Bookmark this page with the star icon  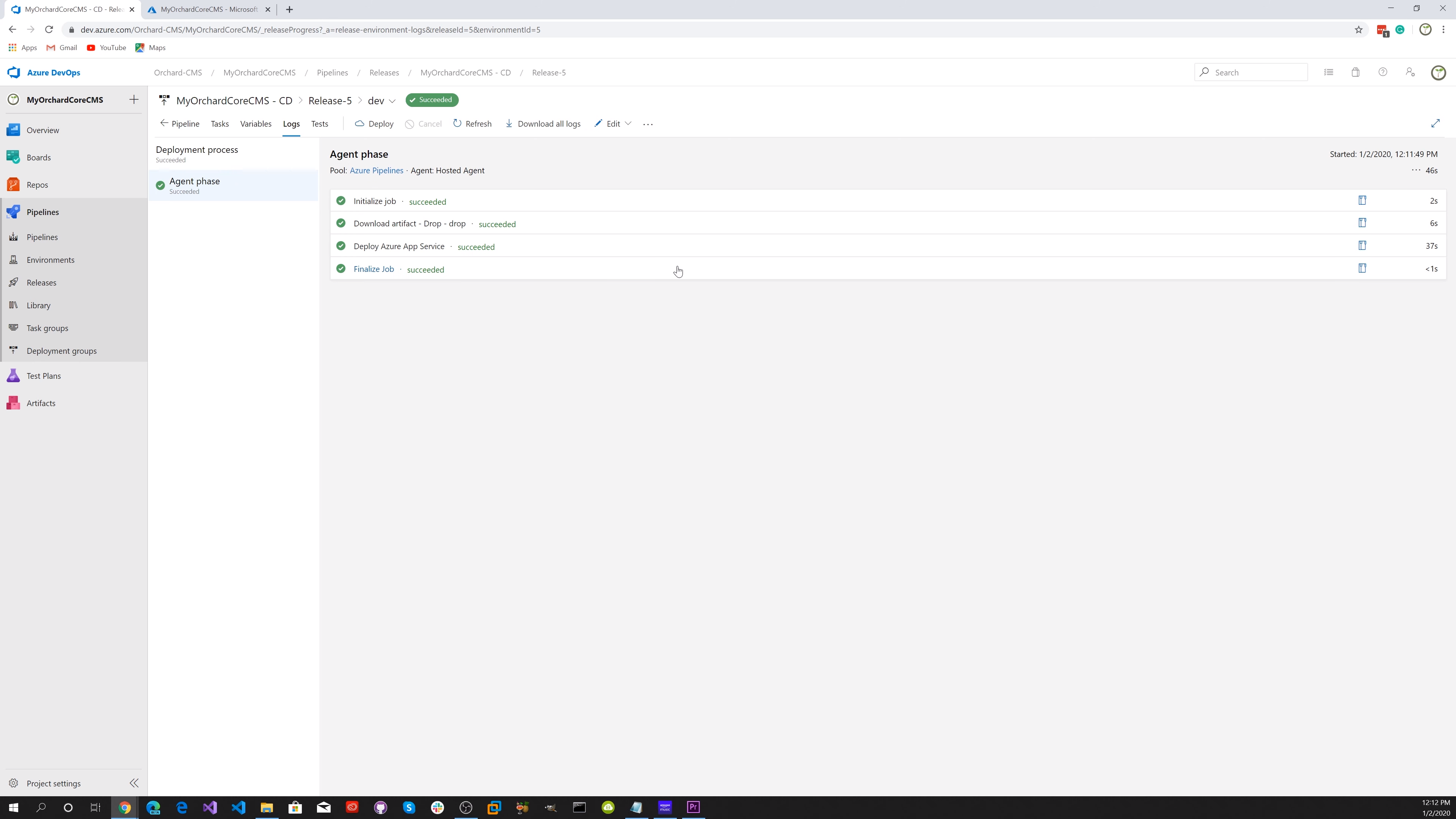(x=1358, y=30)
